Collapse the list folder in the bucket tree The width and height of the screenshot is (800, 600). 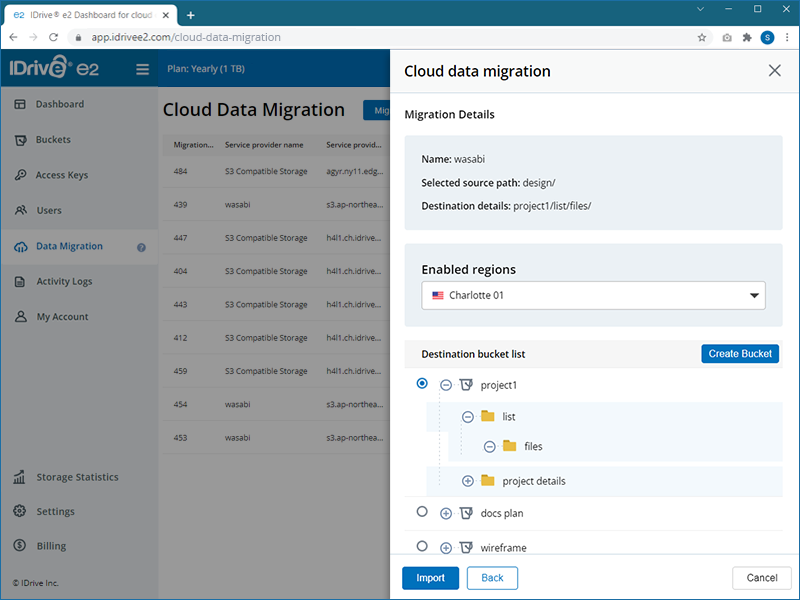pos(467,416)
